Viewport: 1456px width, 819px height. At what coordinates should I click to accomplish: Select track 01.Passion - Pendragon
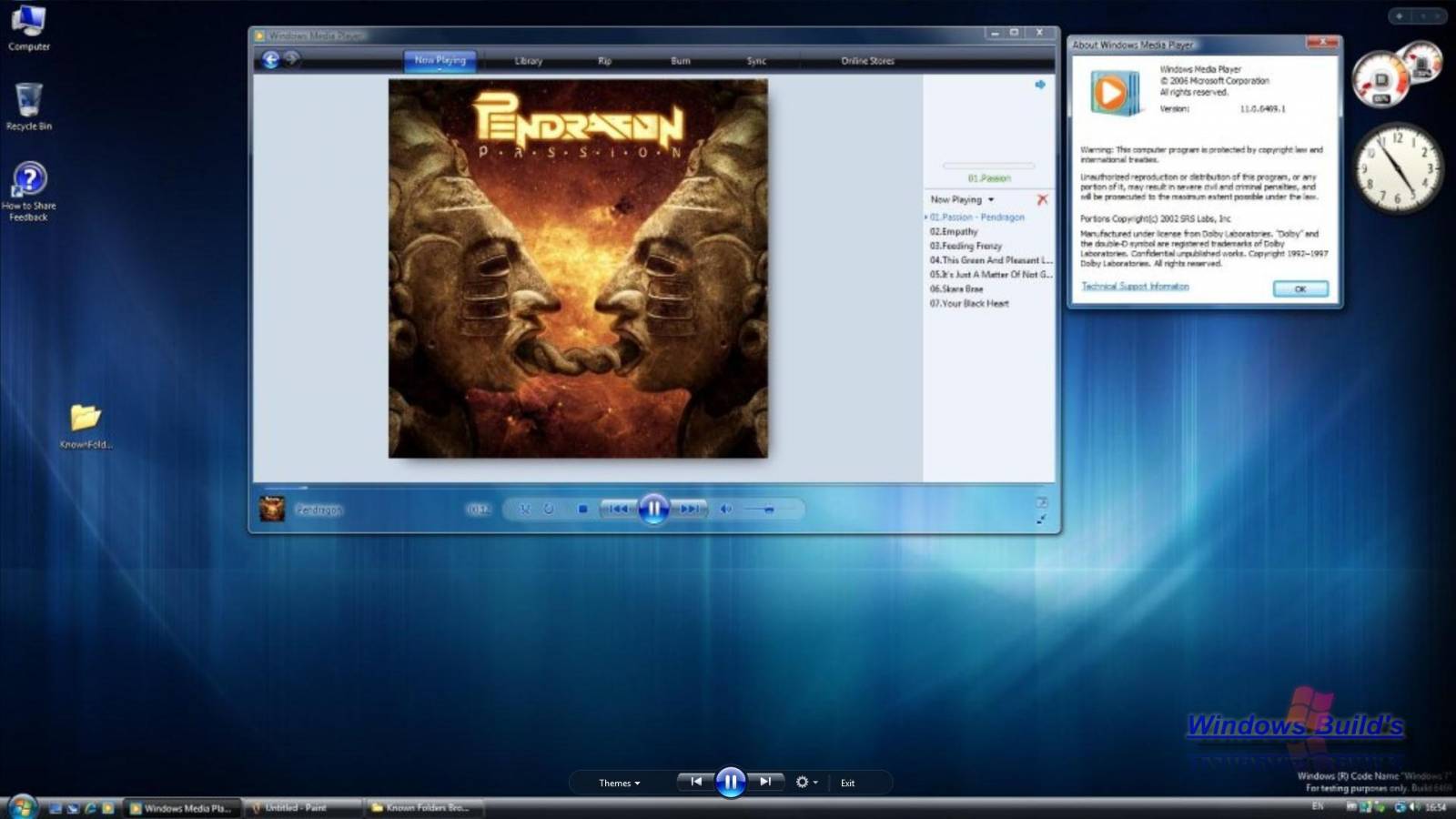click(976, 217)
